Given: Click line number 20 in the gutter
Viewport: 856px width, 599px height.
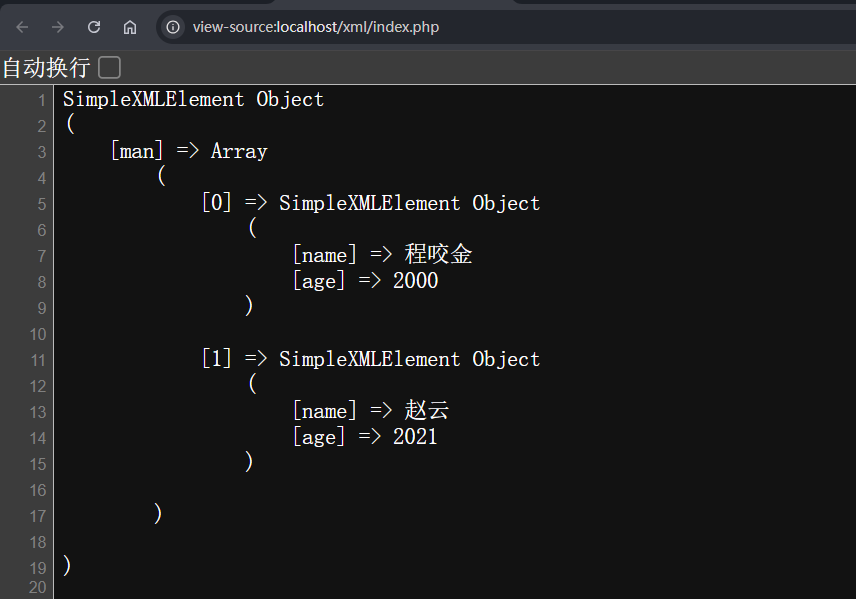Looking at the screenshot, I should tap(38, 588).
